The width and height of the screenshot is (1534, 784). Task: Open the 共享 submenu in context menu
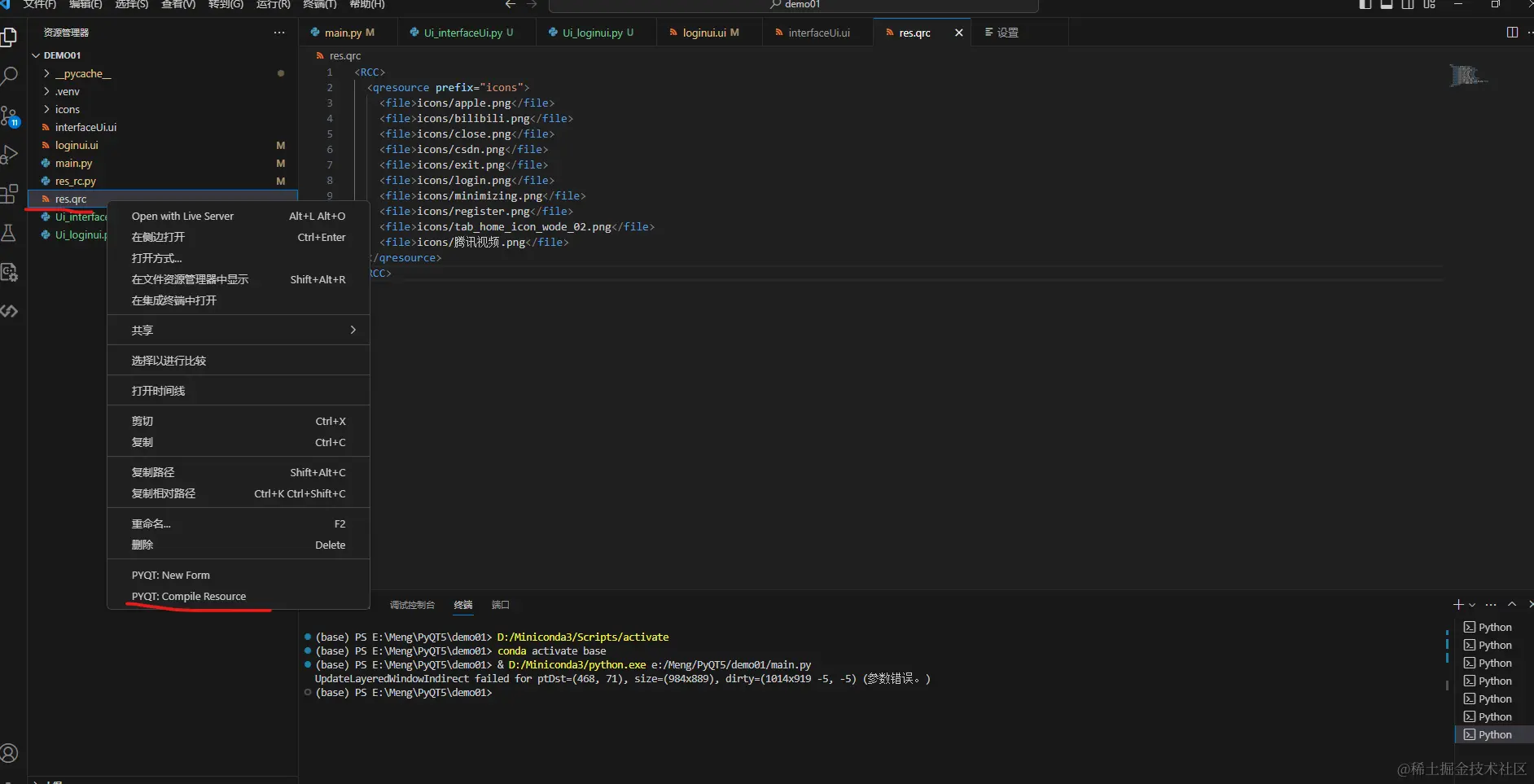tap(237, 331)
